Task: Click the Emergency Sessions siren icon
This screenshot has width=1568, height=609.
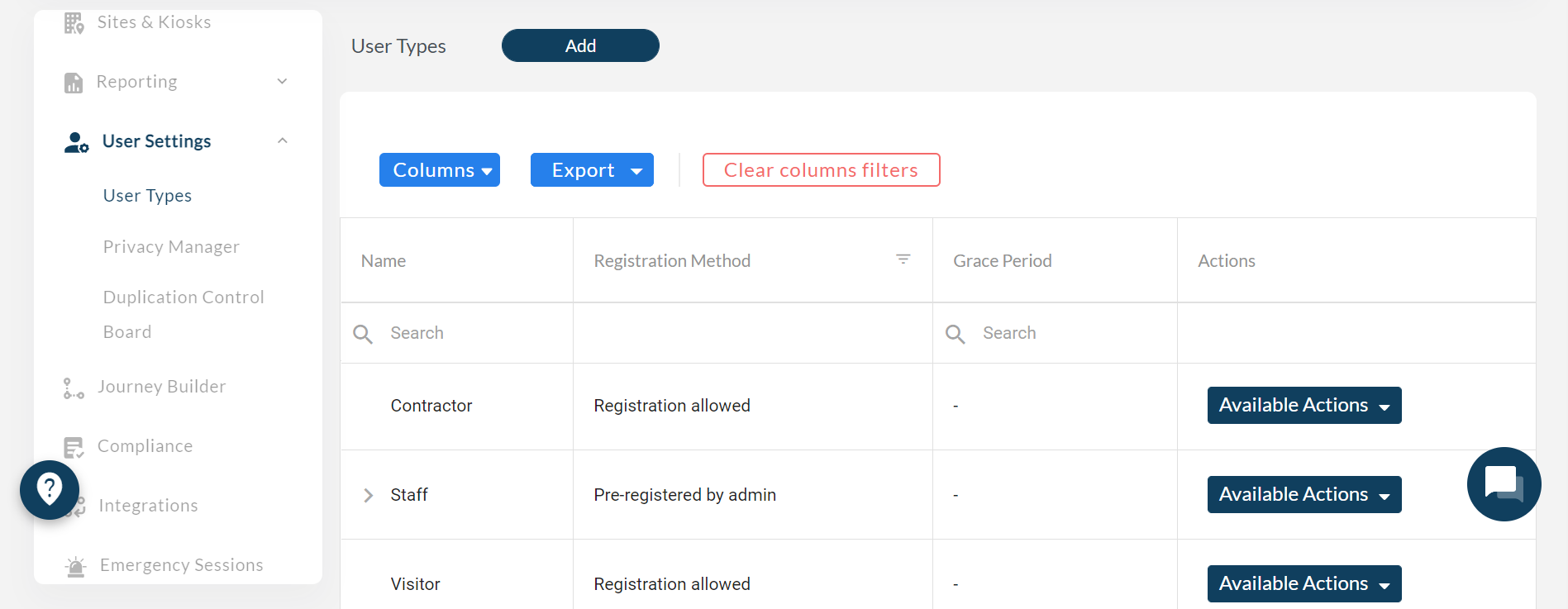Action: point(75,566)
